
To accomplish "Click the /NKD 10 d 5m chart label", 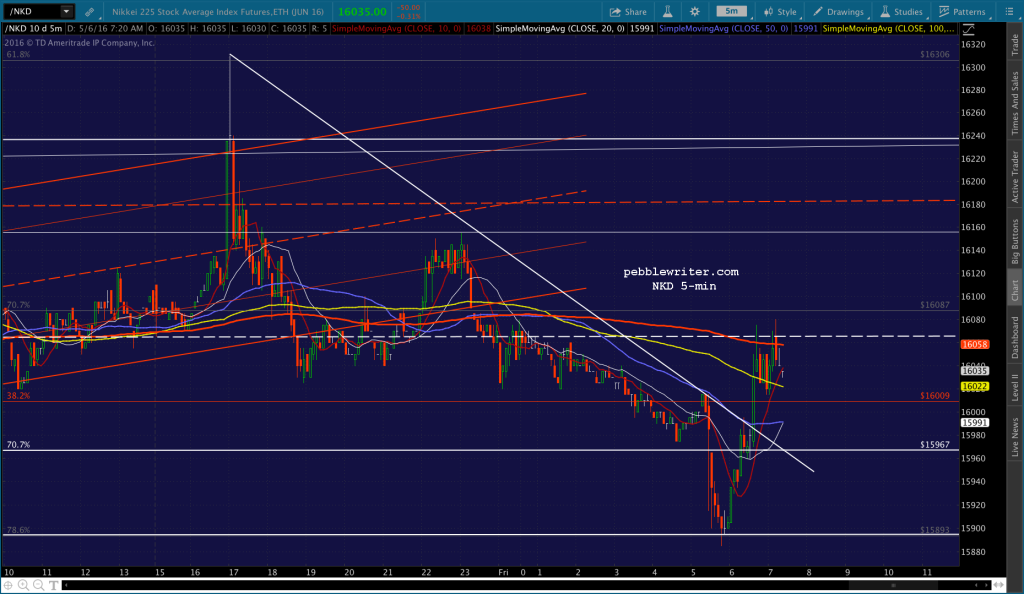I will [34, 29].
